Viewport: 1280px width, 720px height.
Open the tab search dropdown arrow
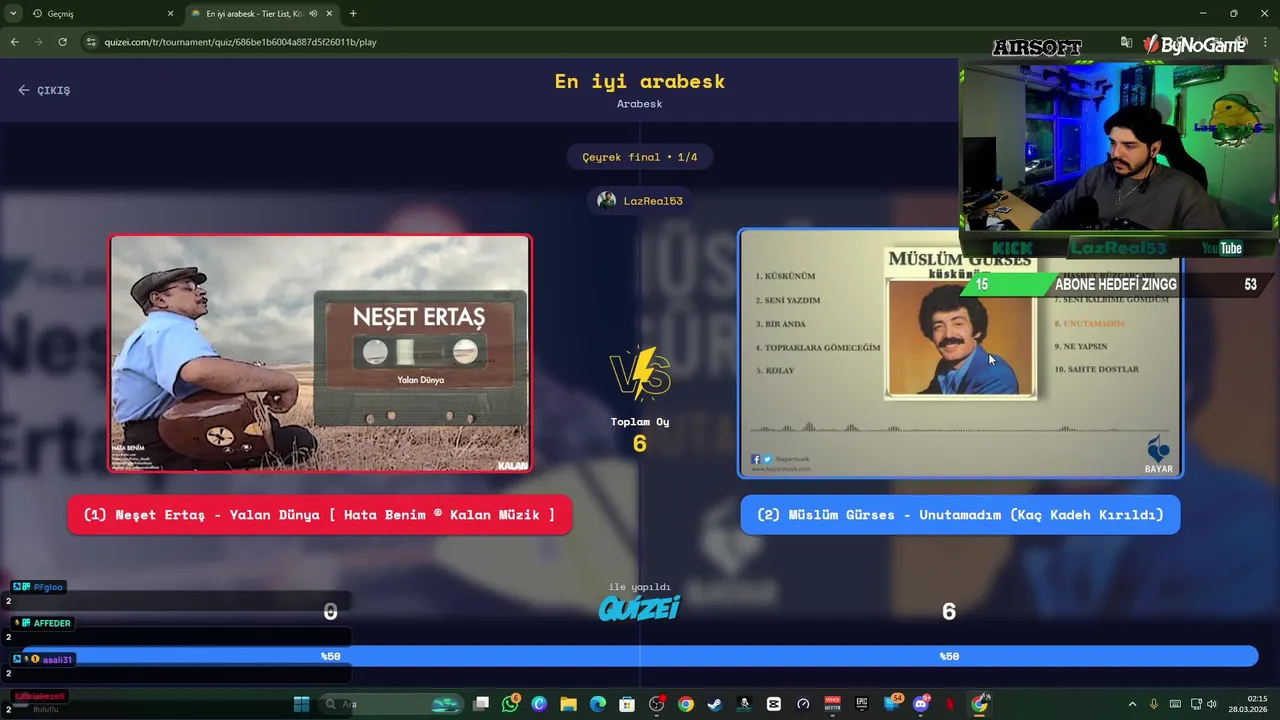(x=13, y=14)
